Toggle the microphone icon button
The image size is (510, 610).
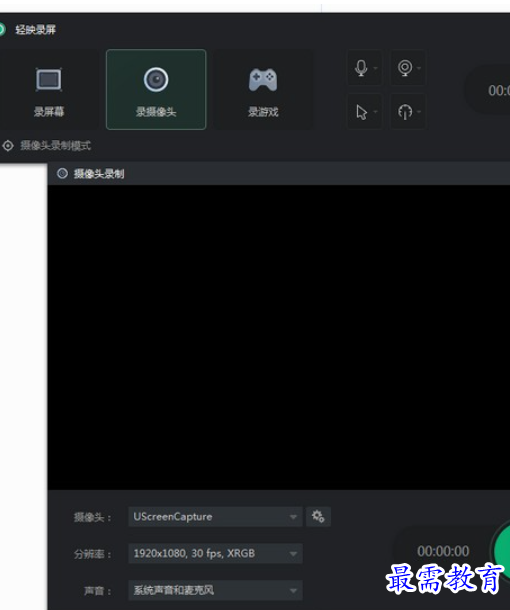(361, 68)
